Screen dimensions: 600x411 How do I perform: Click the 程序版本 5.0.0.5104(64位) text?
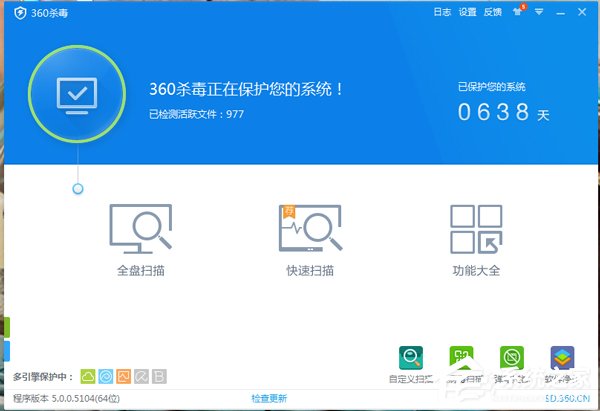[x=67, y=398]
